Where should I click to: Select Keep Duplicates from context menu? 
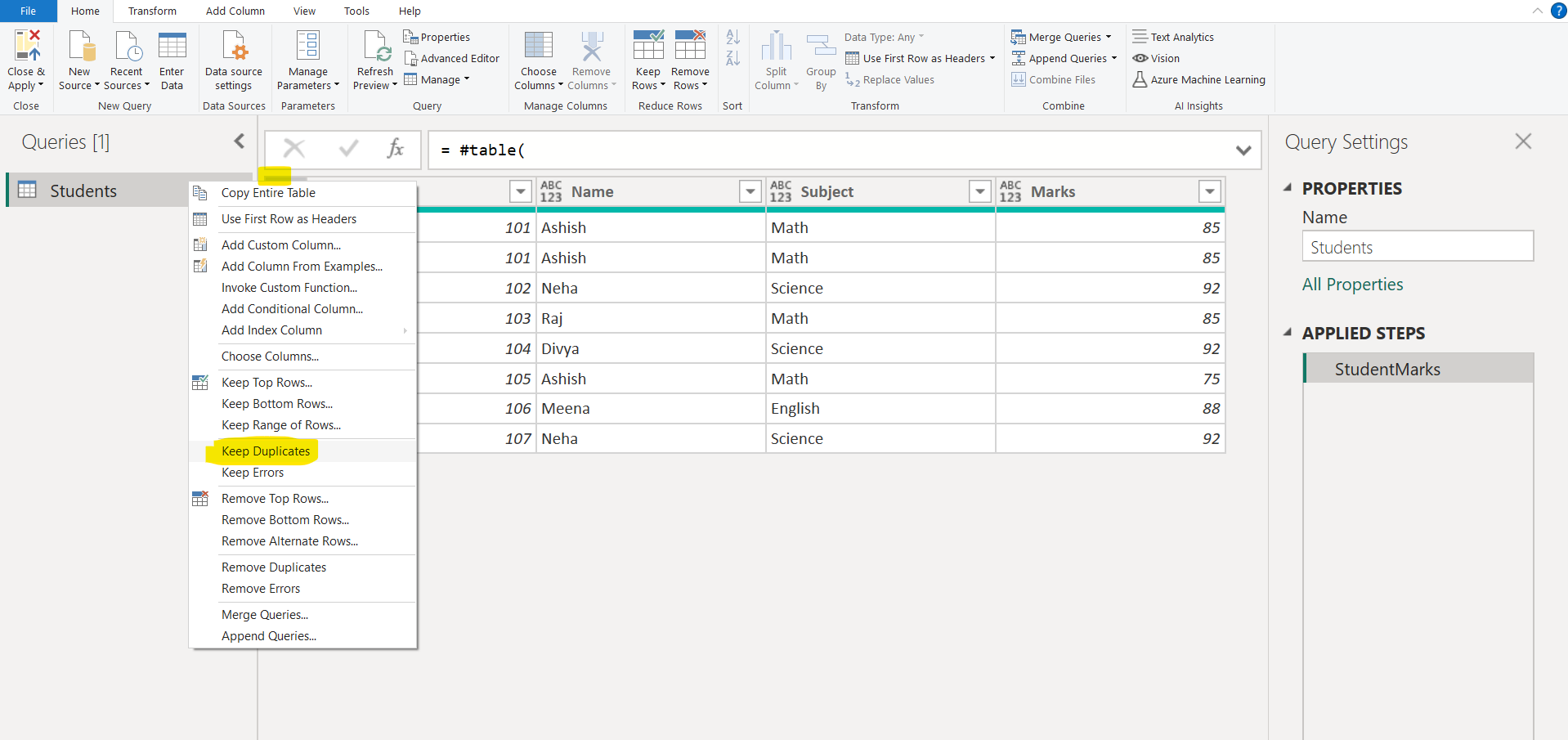tap(265, 451)
